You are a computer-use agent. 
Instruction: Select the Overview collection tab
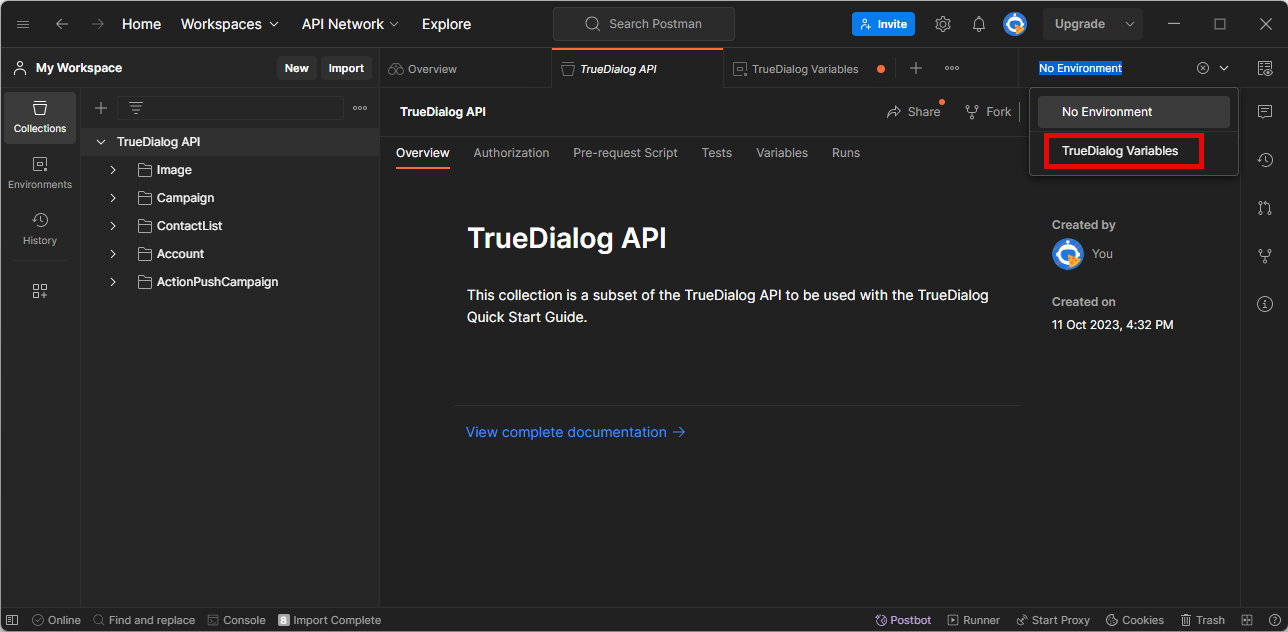[423, 153]
